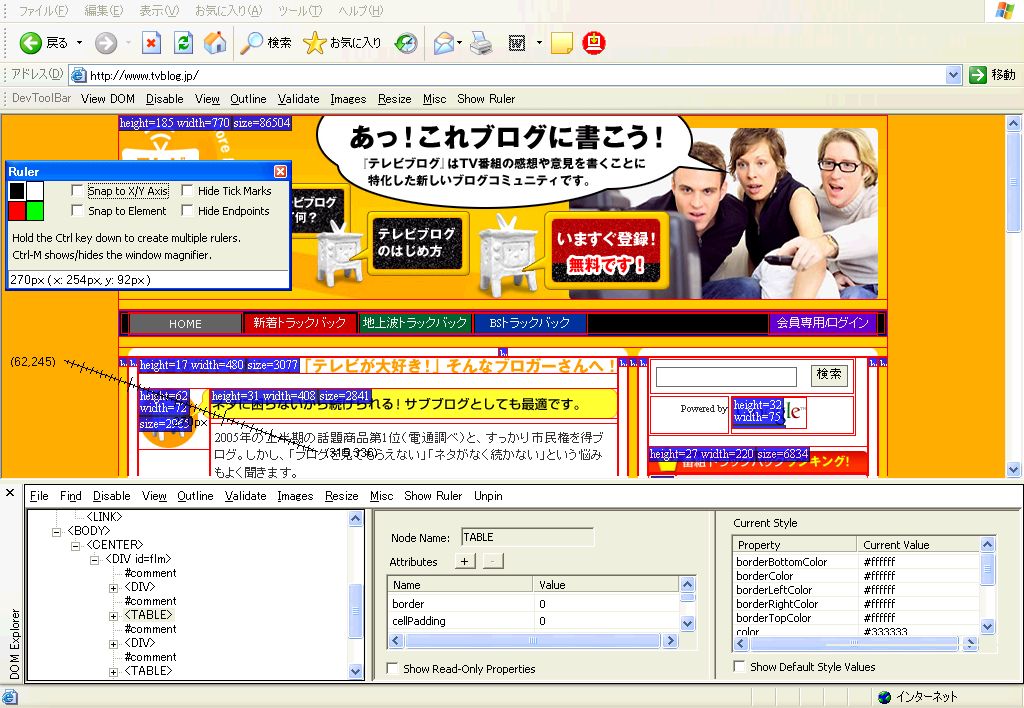Viewport: 1024px width, 708px height.
Task: Click the Refresh page icon
Action: pos(184,43)
